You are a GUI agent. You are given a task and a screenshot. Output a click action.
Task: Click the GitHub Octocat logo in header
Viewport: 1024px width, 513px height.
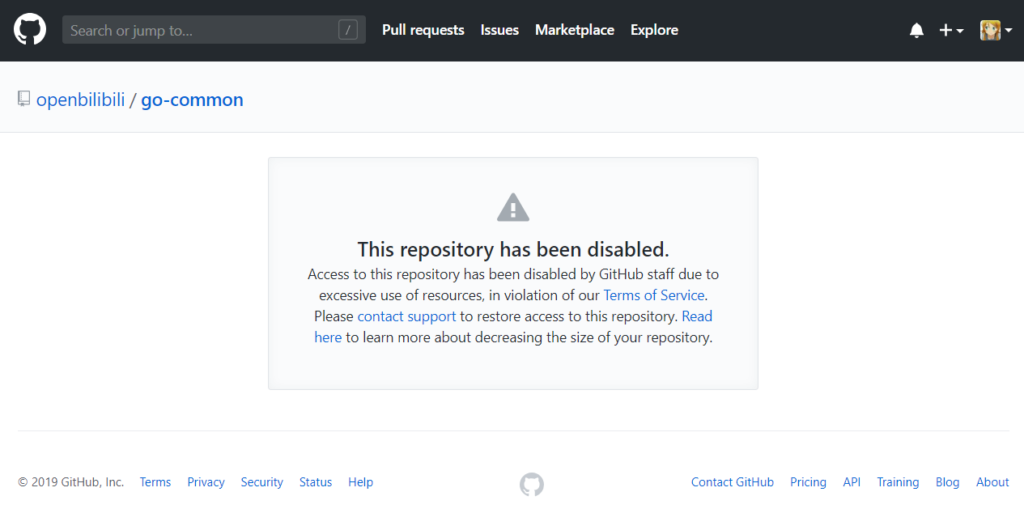[x=30, y=30]
